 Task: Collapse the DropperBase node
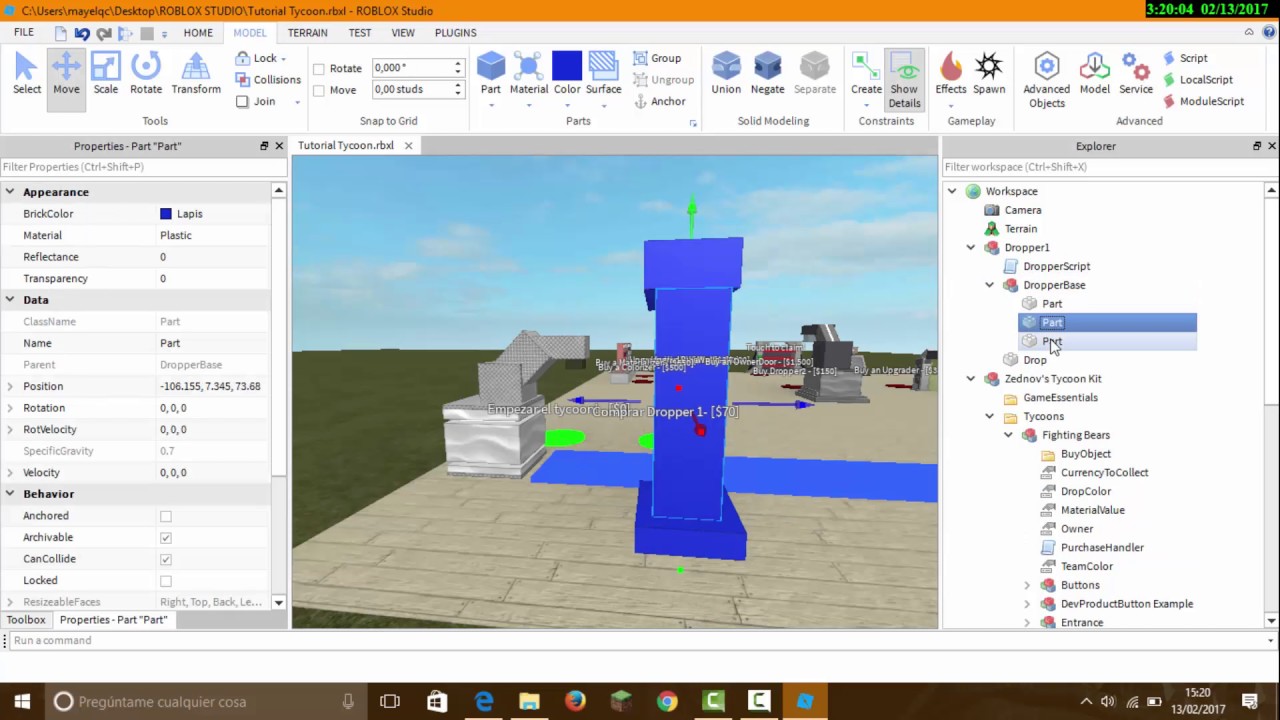point(990,285)
